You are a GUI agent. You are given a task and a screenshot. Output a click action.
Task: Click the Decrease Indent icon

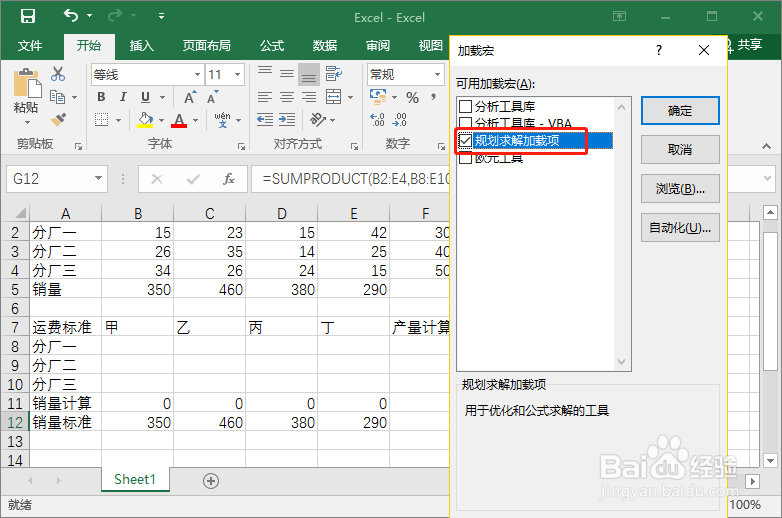tap(265, 120)
